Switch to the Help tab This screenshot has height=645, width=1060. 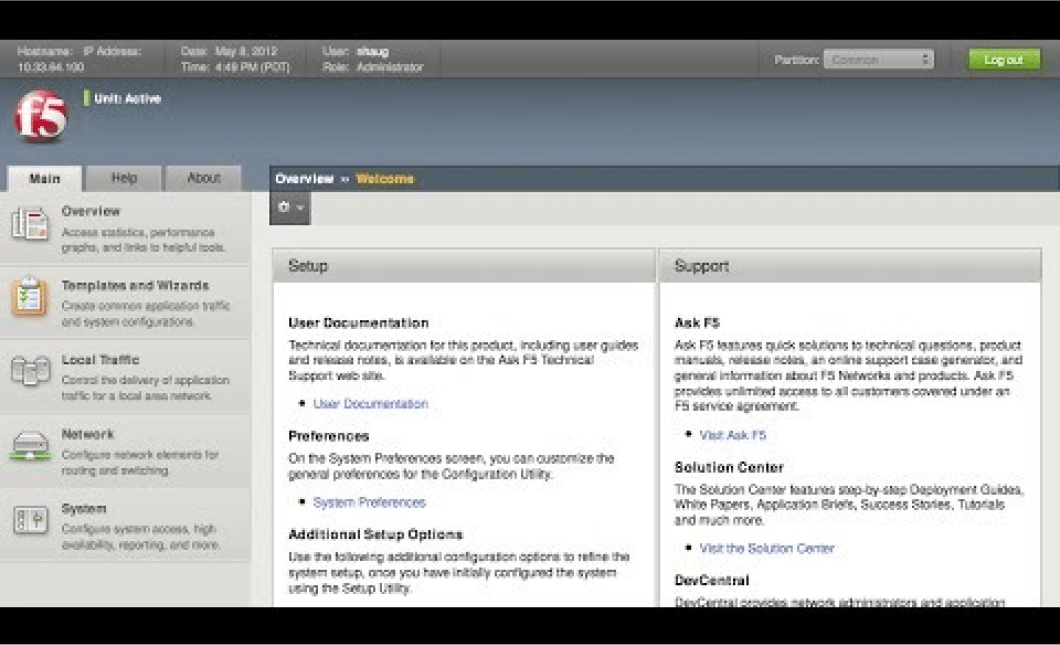[x=124, y=178]
